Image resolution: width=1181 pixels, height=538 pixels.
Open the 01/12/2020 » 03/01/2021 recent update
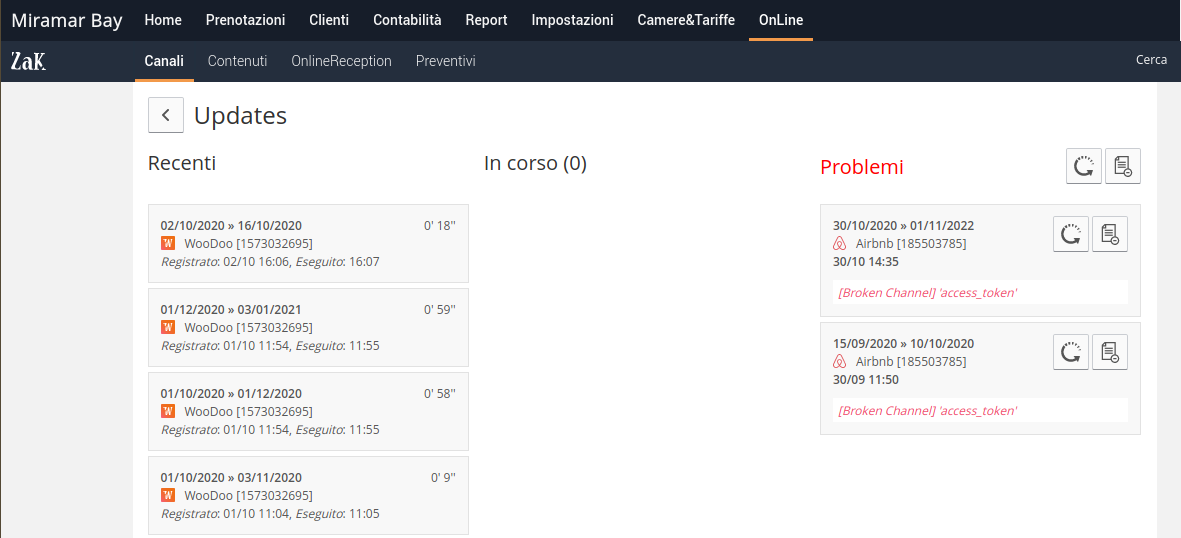[308, 328]
